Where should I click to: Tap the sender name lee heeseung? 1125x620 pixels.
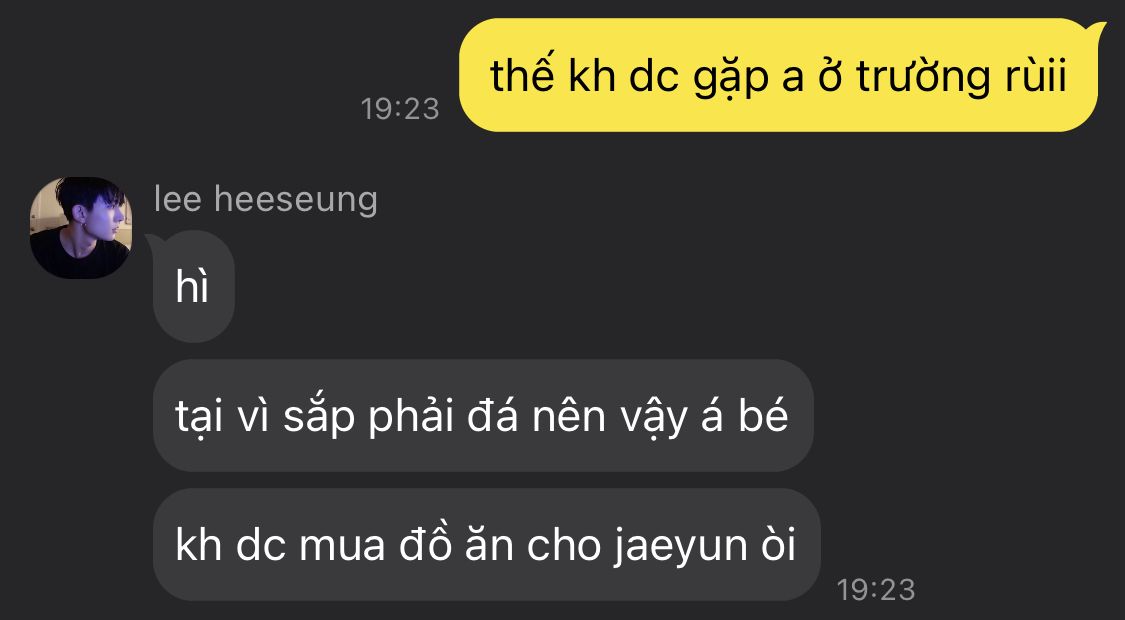click(x=265, y=199)
